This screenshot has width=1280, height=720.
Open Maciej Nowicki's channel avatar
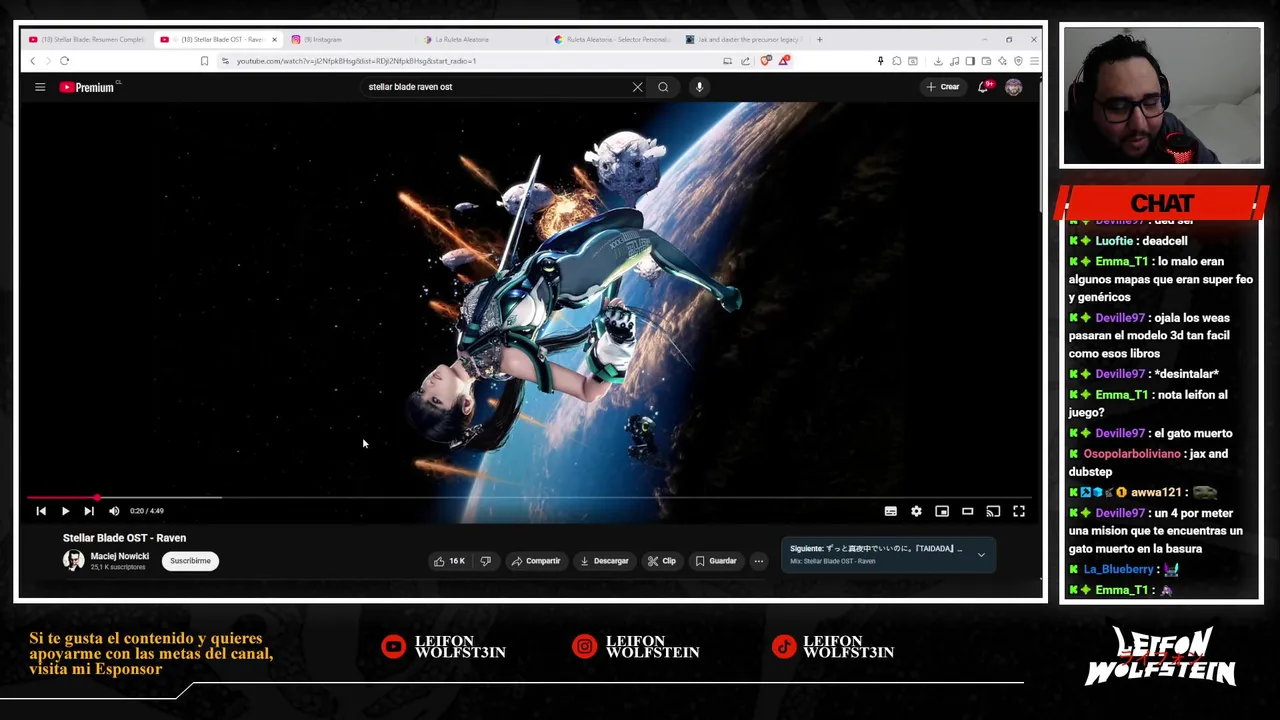(x=73, y=561)
